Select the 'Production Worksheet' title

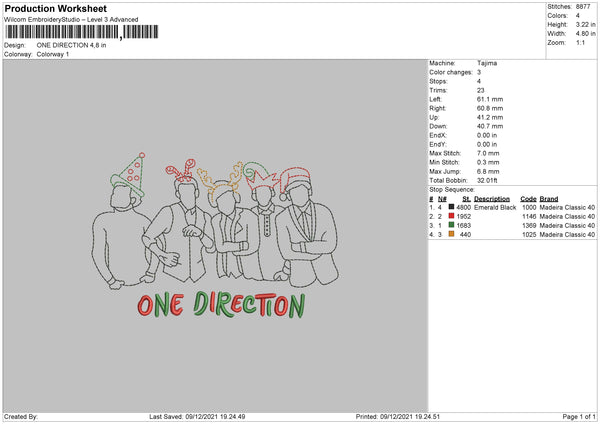pos(56,8)
